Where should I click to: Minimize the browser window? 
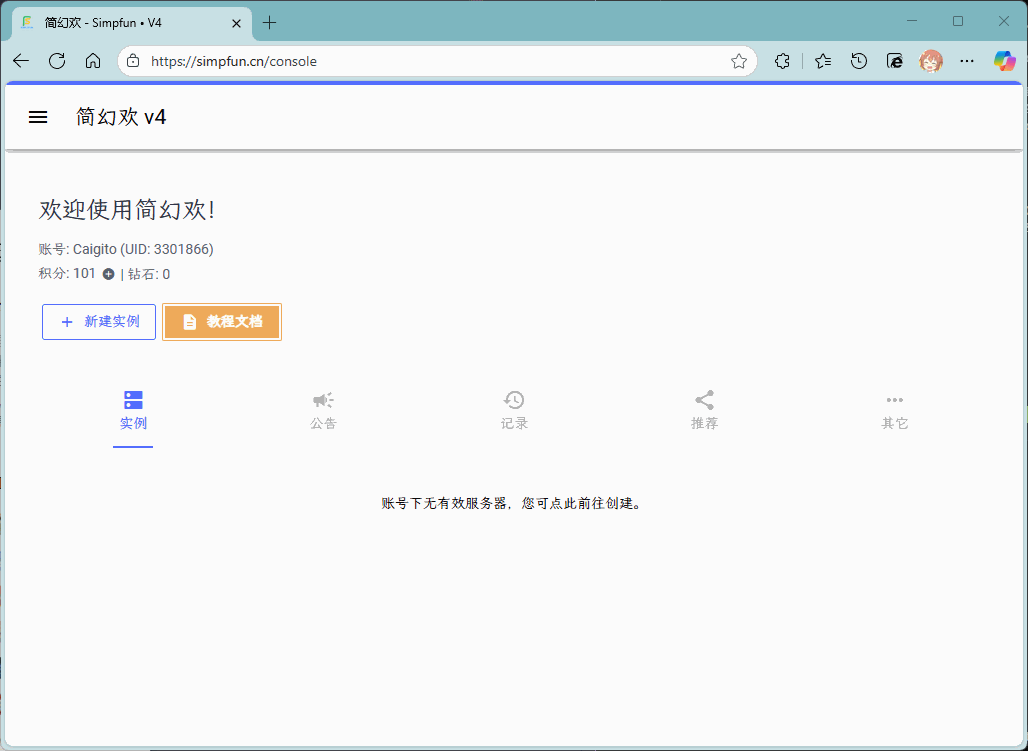(912, 21)
